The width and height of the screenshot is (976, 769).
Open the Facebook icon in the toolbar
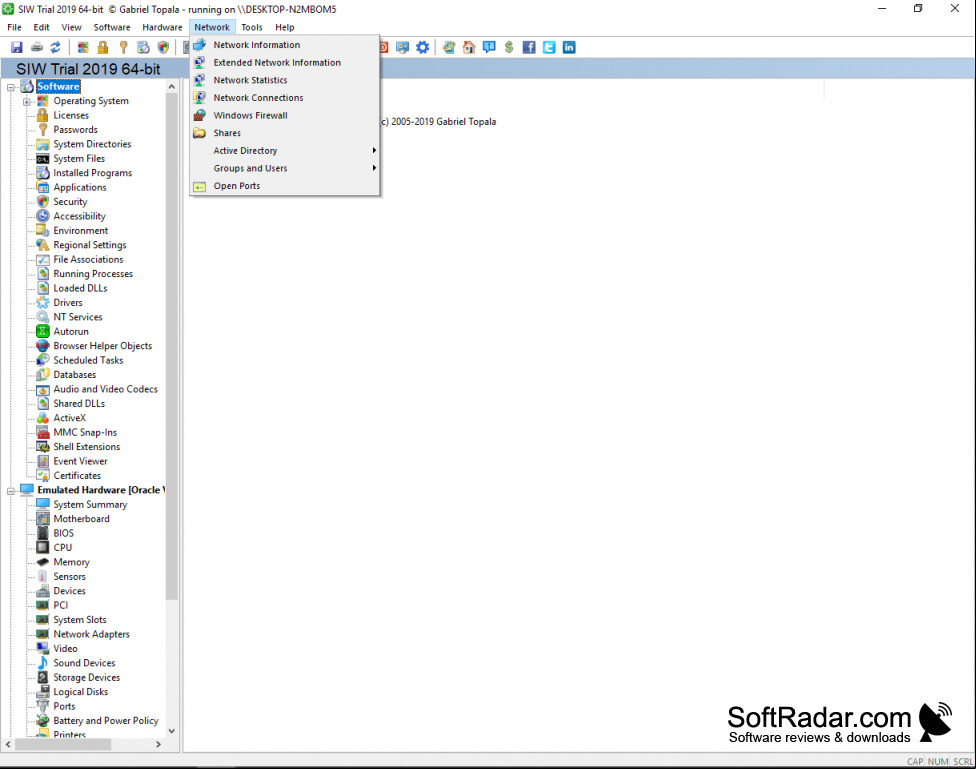pos(529,47)
